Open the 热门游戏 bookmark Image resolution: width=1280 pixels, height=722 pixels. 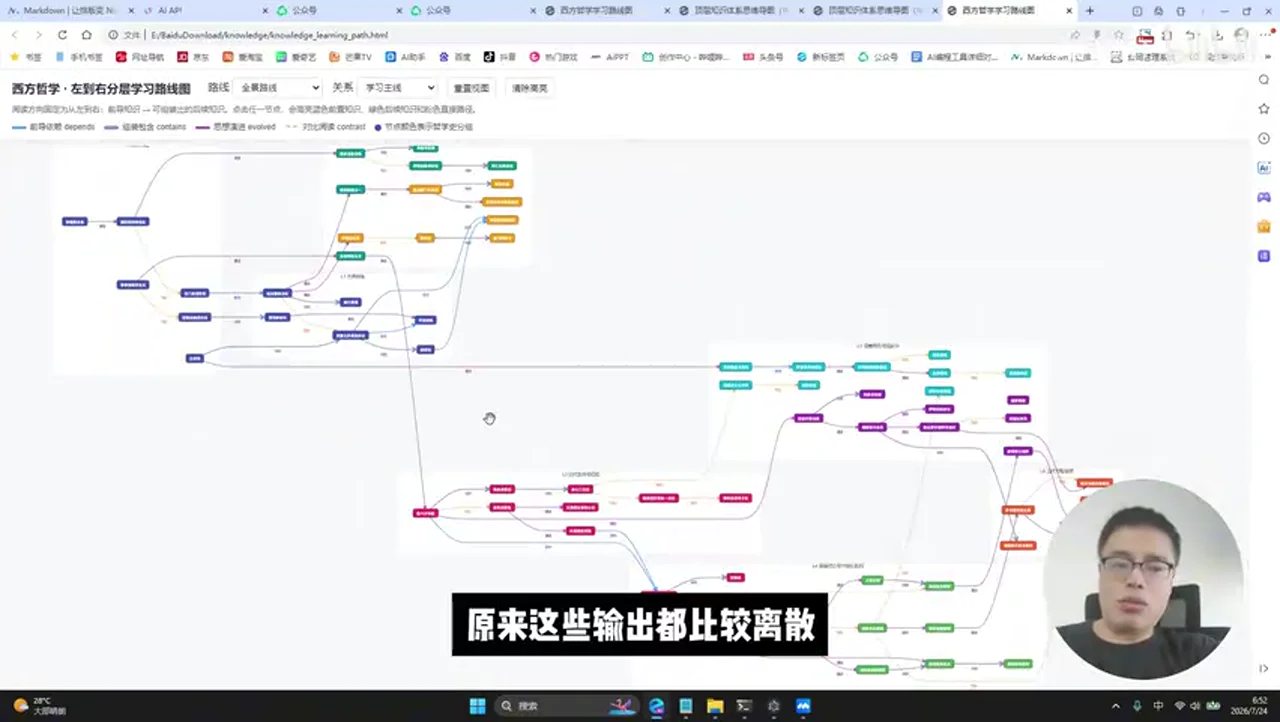click(555, 57)
